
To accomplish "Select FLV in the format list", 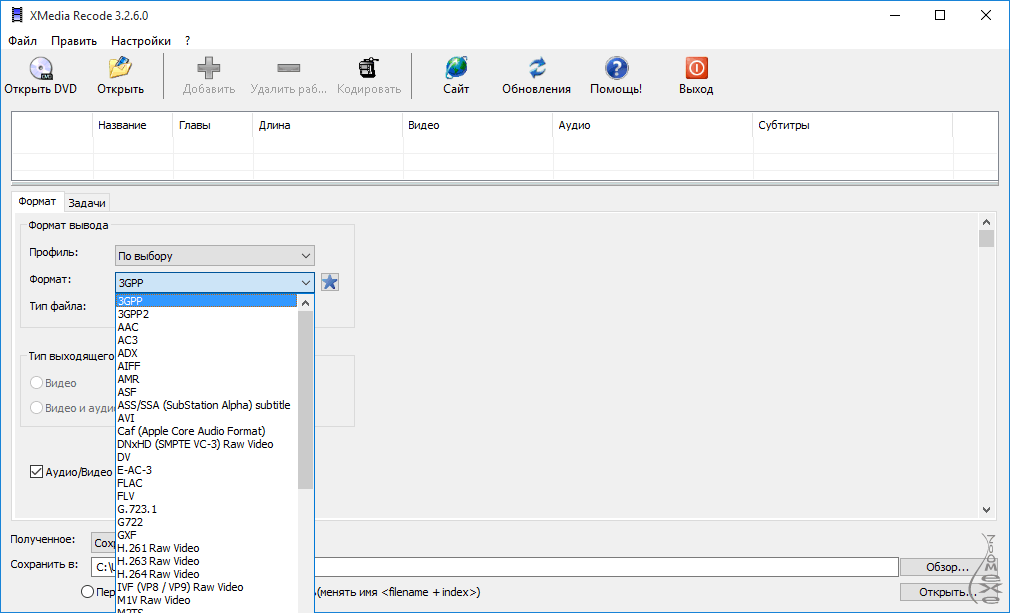I will 206,496.
